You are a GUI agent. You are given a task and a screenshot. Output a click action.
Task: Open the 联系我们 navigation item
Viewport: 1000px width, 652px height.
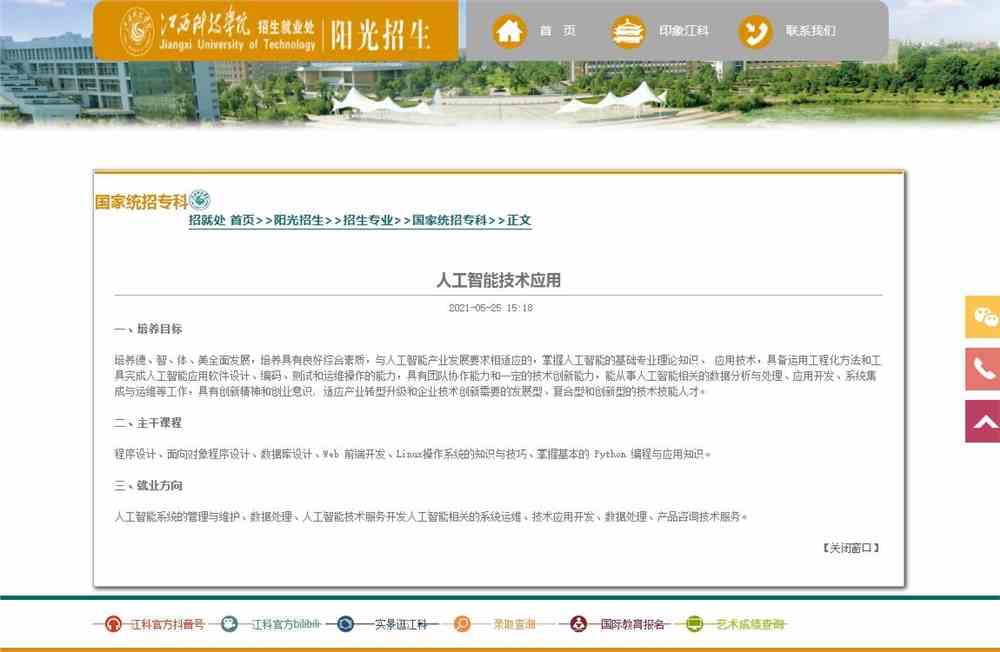tap(811, 31)
